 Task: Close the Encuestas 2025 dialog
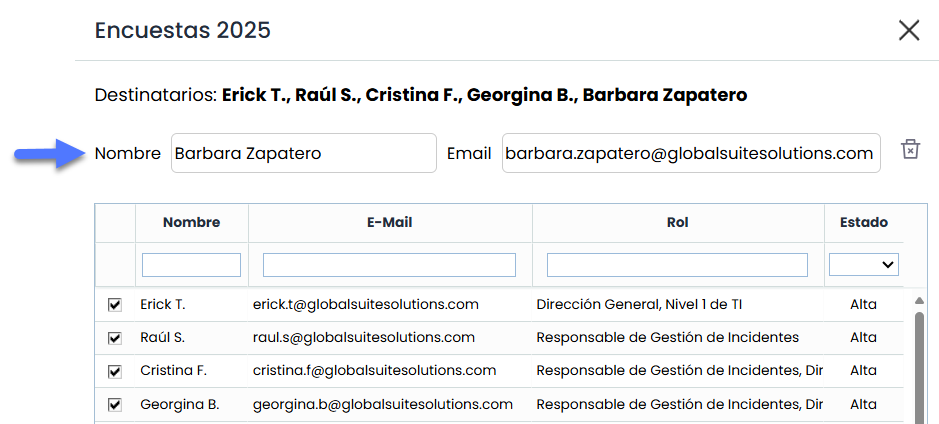coord(908,31)
